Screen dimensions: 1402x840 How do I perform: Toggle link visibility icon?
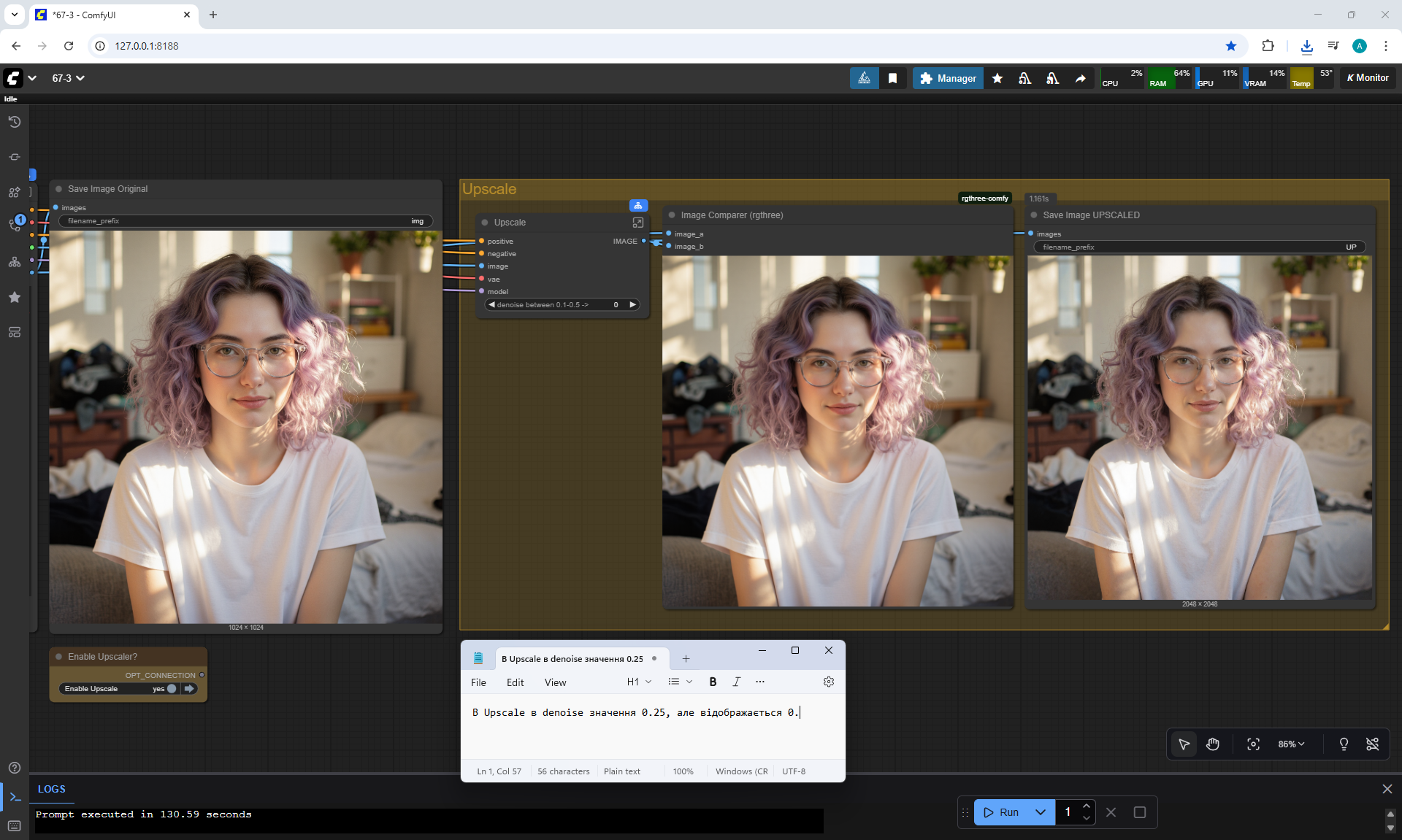click(1372, 744)
